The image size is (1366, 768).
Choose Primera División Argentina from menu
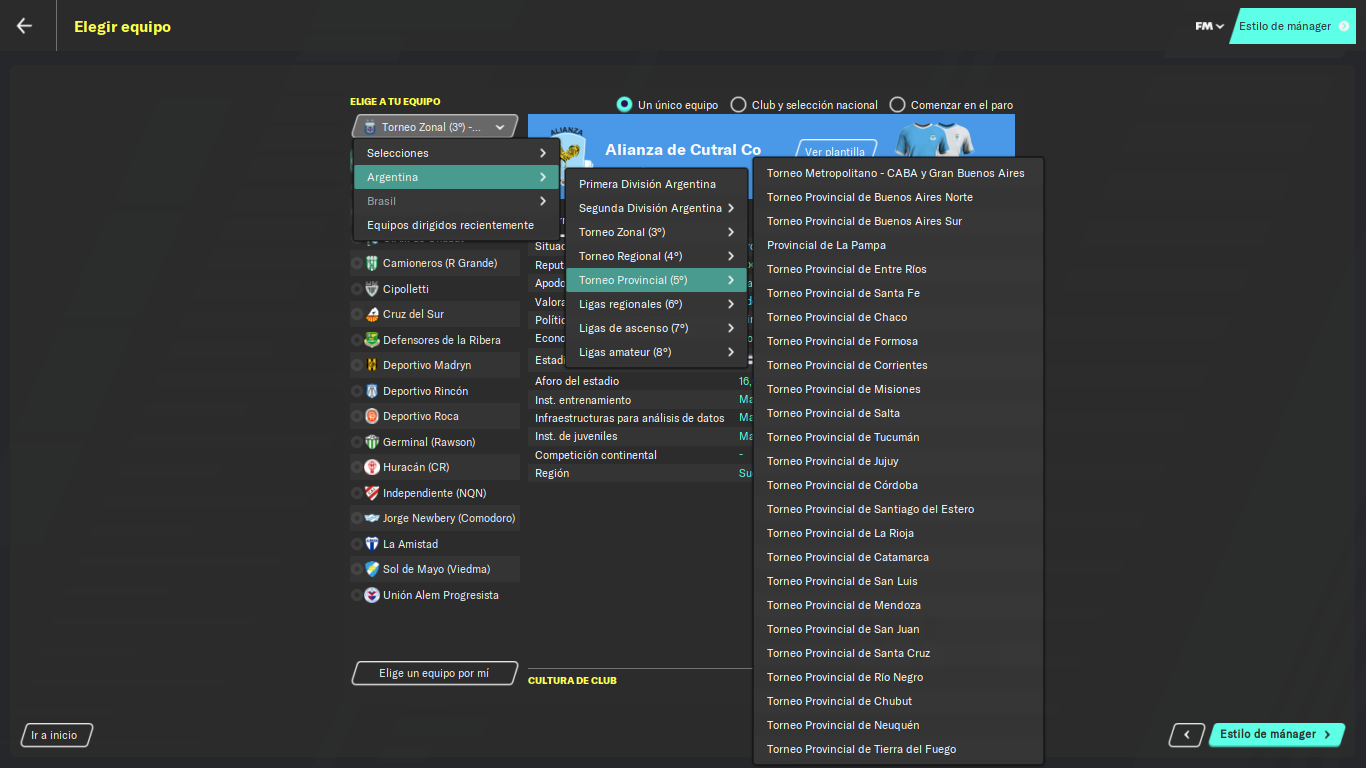pos(657,184)
